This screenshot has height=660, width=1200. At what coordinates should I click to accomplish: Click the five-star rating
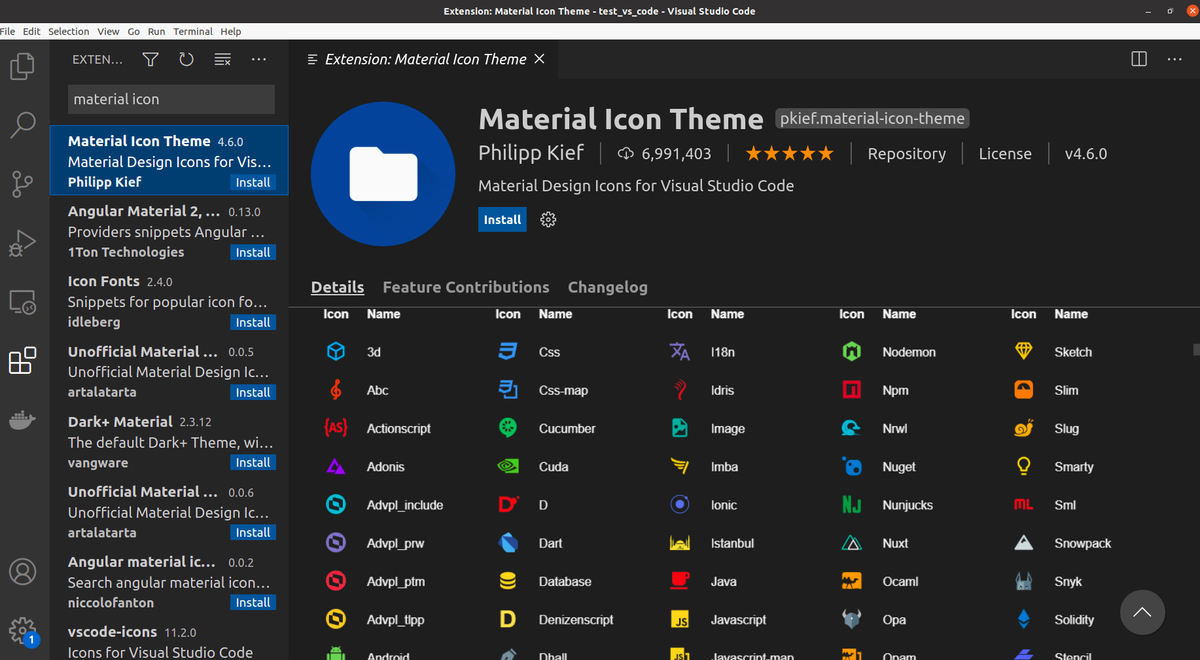789,154
